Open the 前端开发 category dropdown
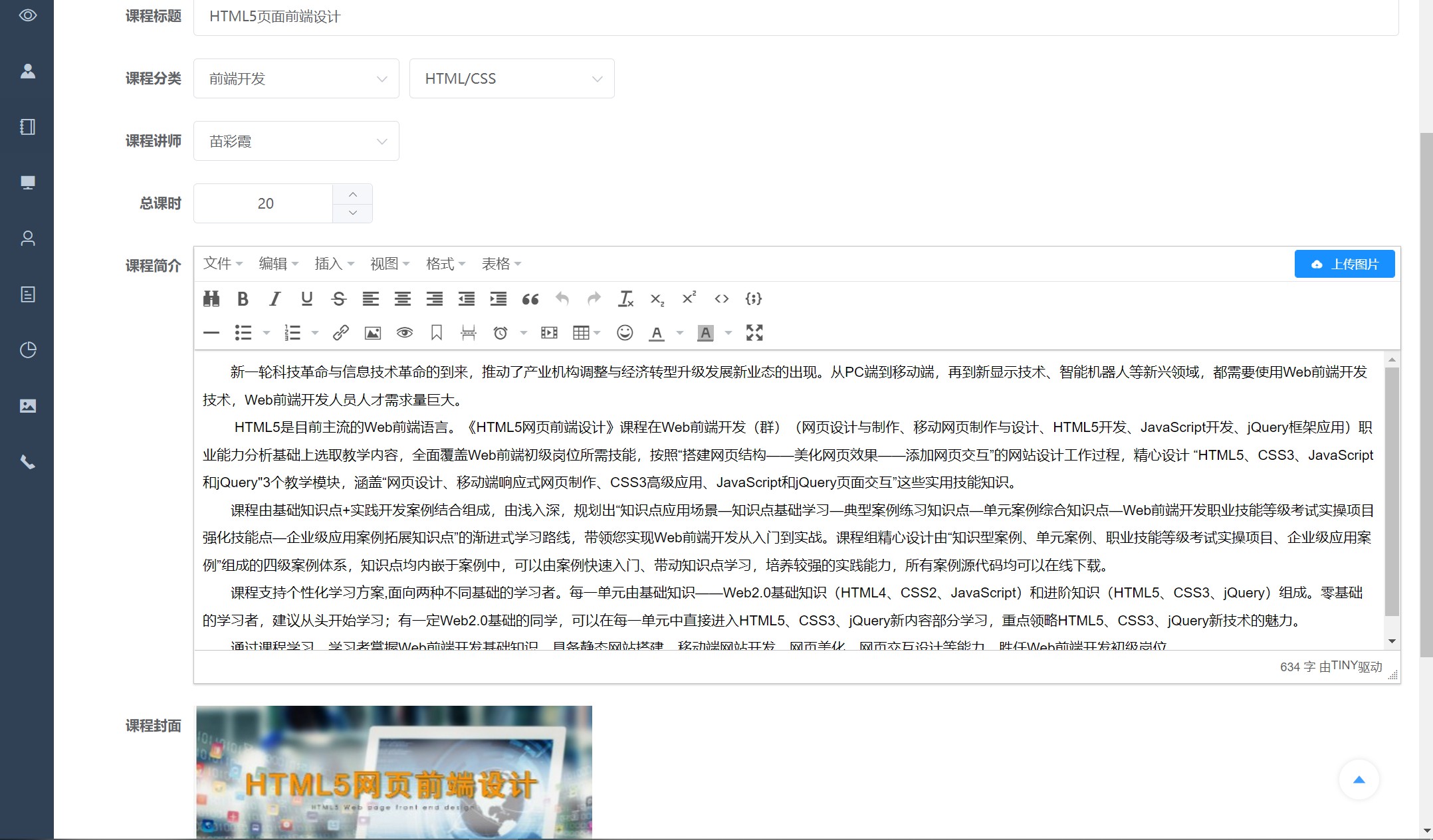This screenshot has width=1433, height=840. pyautogui.click(x=296, y=78)
